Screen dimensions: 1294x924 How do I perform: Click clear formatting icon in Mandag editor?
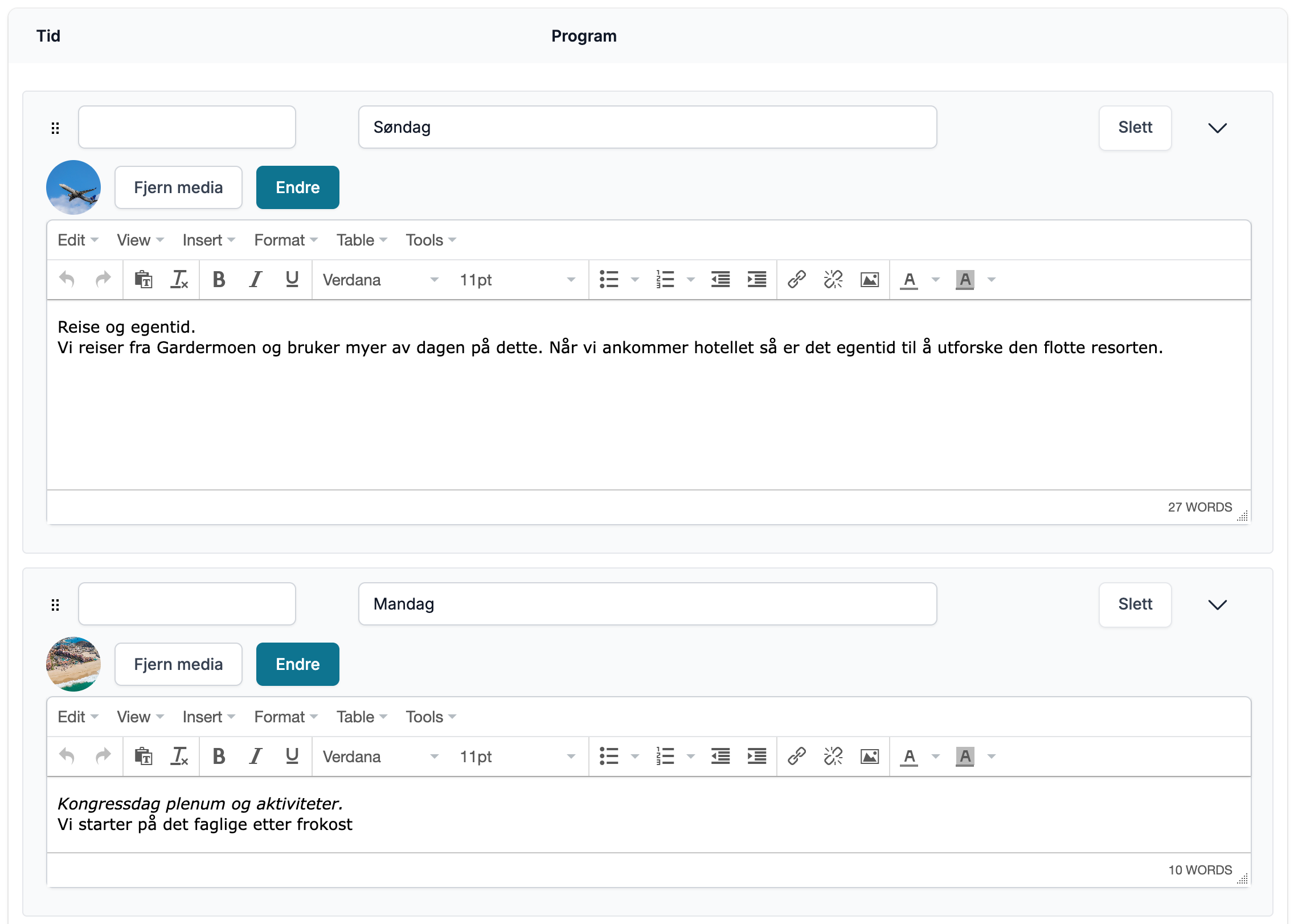coord(179,757)
